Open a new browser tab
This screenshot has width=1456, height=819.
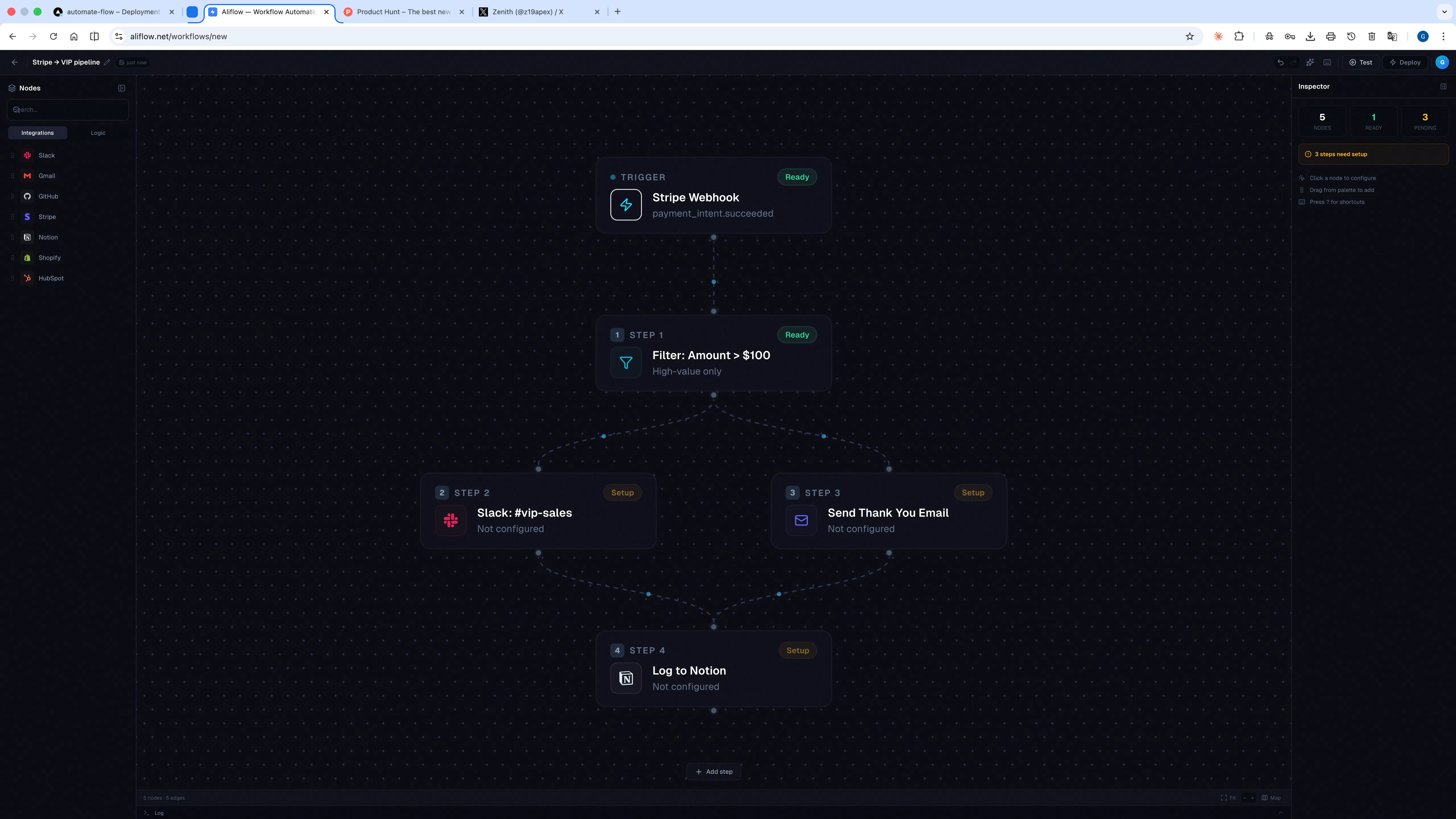point(617,11)
